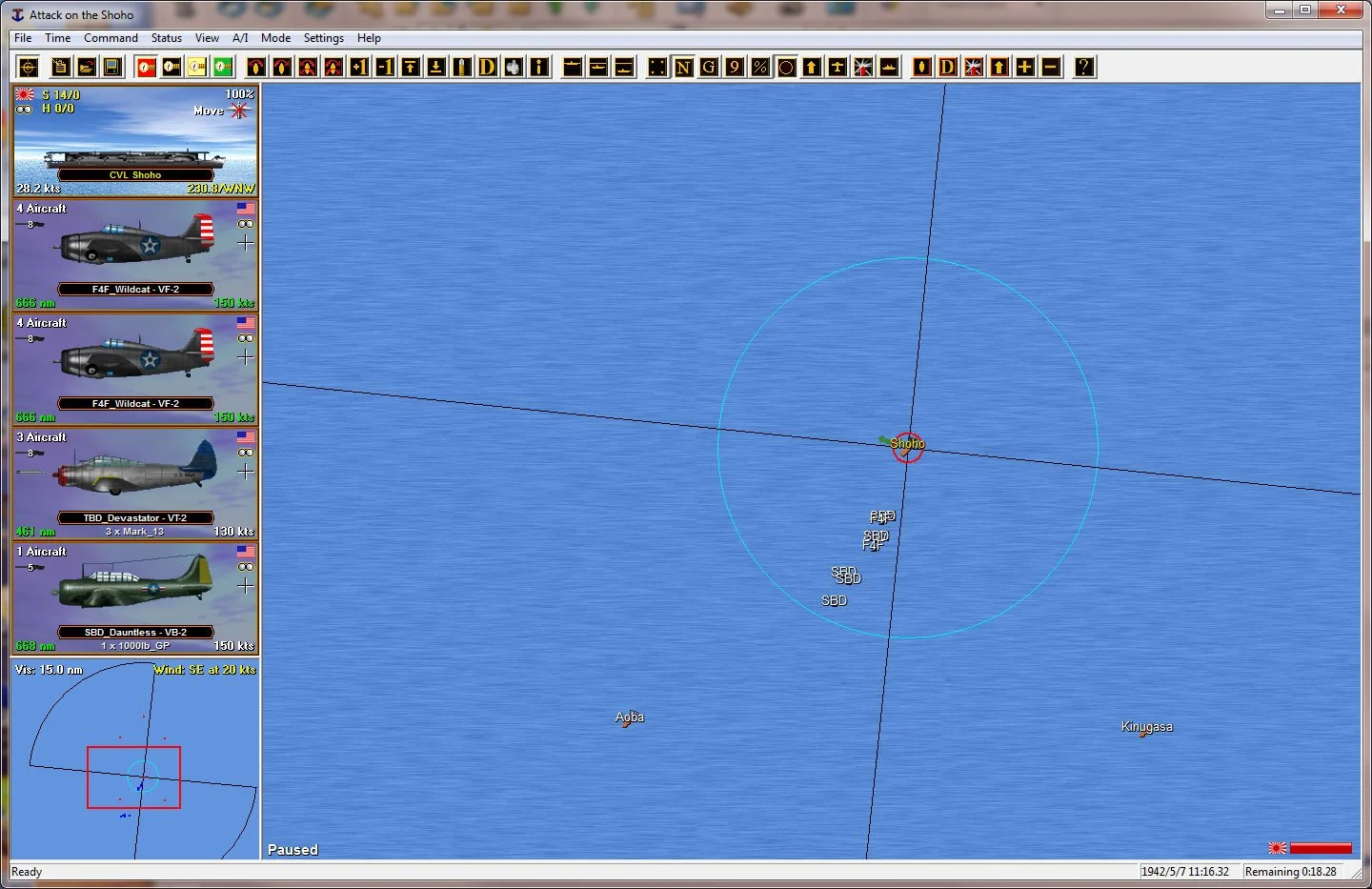Select the Shoho ship on map
The height and width of the screenshot is (889, 1372).
[x=907, y=447]
